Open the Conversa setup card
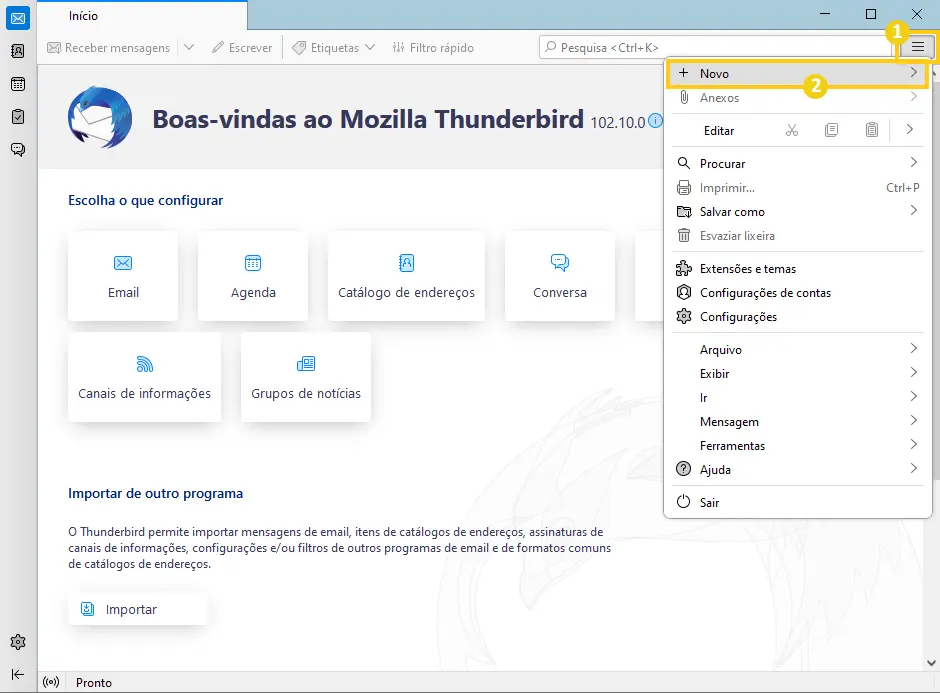Viewport: 940px width, 693px height. point(560,276)
